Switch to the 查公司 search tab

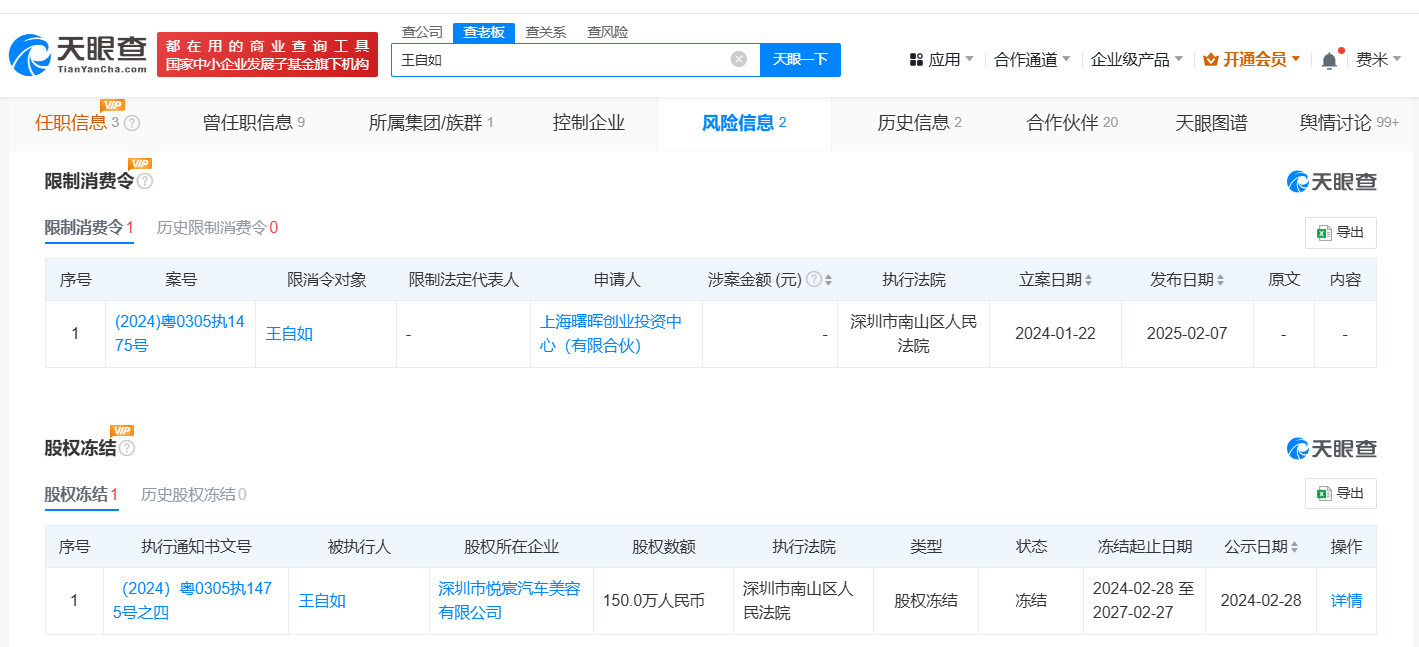(x=422, y=32)
